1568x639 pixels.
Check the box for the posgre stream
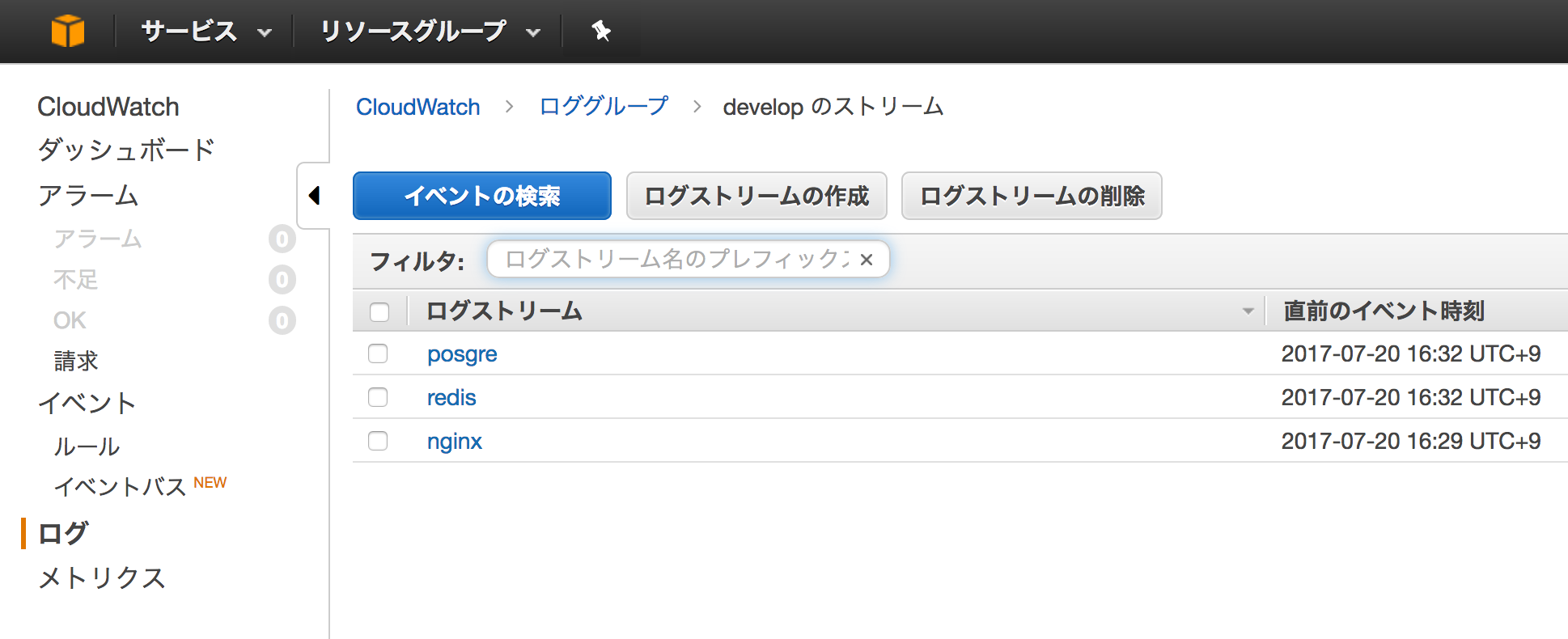pos(378,353)
